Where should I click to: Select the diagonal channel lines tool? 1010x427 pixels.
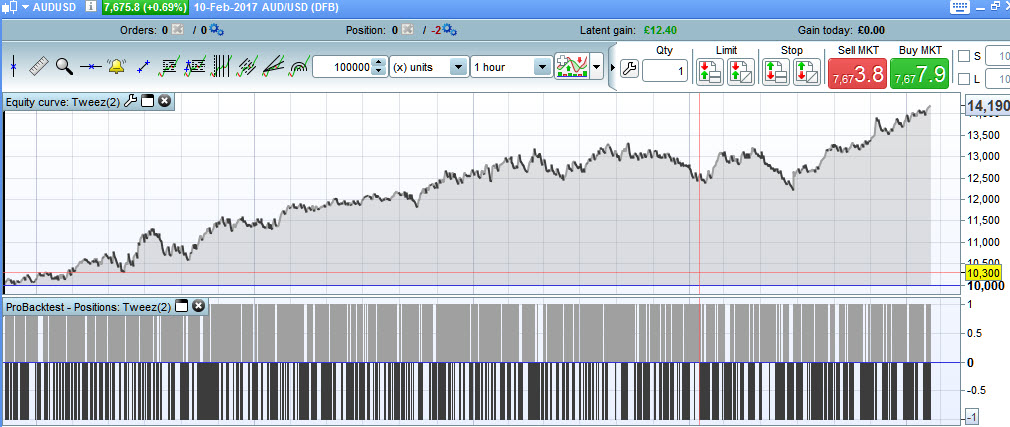pyautogui.click(x=247, y=66)
